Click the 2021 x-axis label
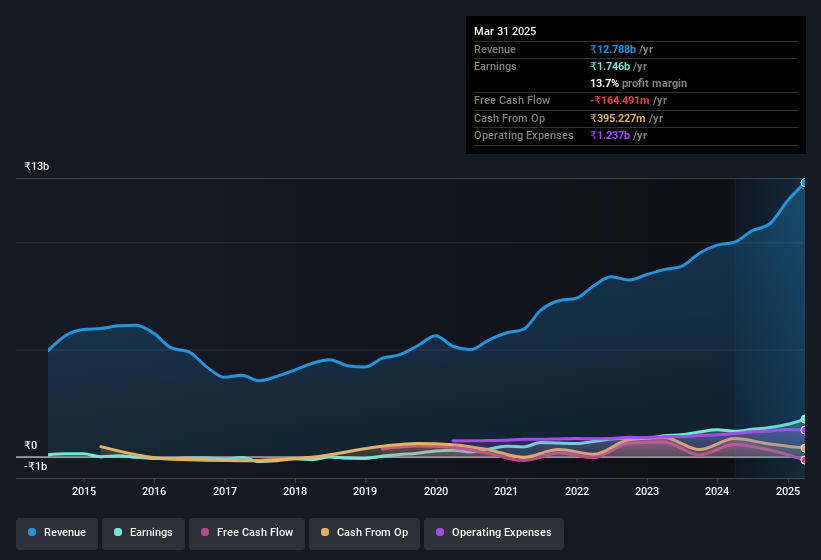The height and width of the screenshot is (560, 821). point(506,491)
